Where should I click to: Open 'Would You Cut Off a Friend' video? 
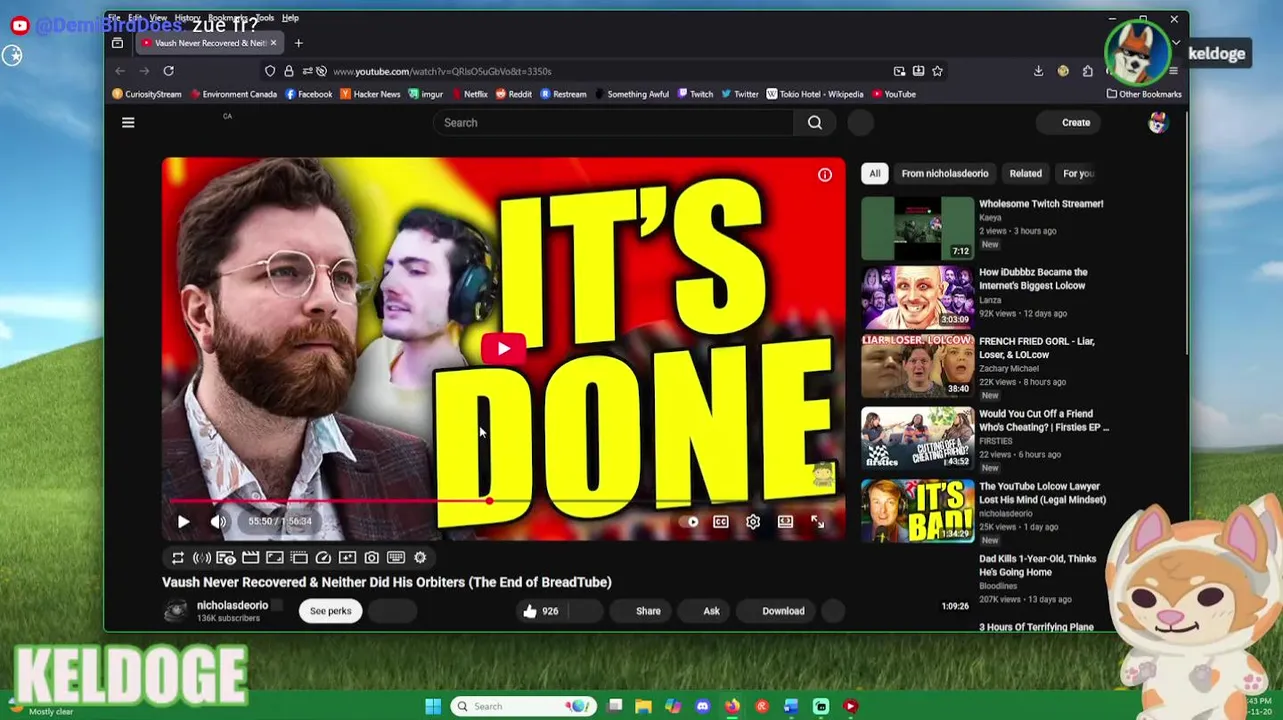[x=1043, y=420]
